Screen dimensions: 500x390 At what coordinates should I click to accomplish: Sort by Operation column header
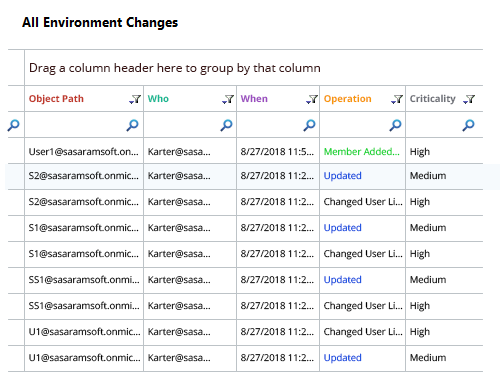pyautogui.click(x=347, y=99)
